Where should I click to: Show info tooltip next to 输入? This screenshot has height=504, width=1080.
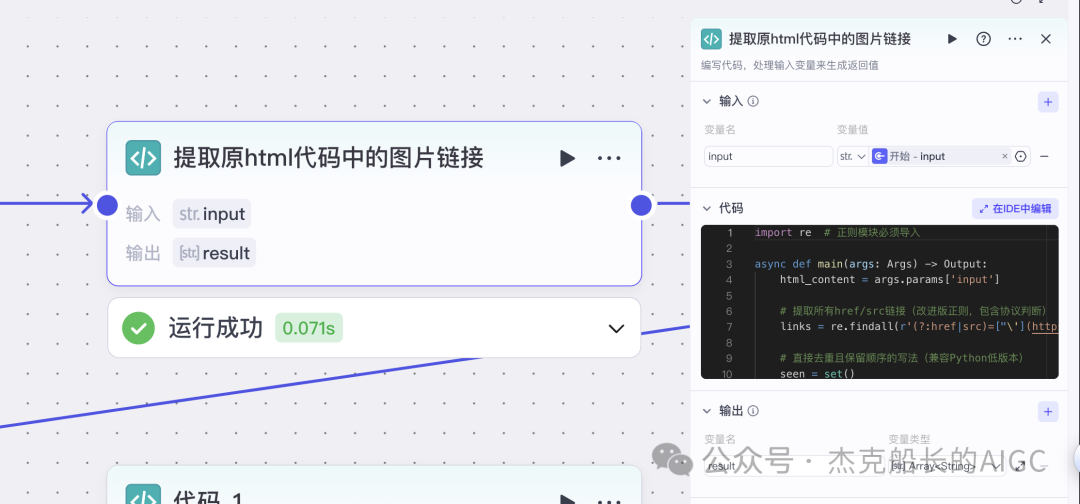754,101
